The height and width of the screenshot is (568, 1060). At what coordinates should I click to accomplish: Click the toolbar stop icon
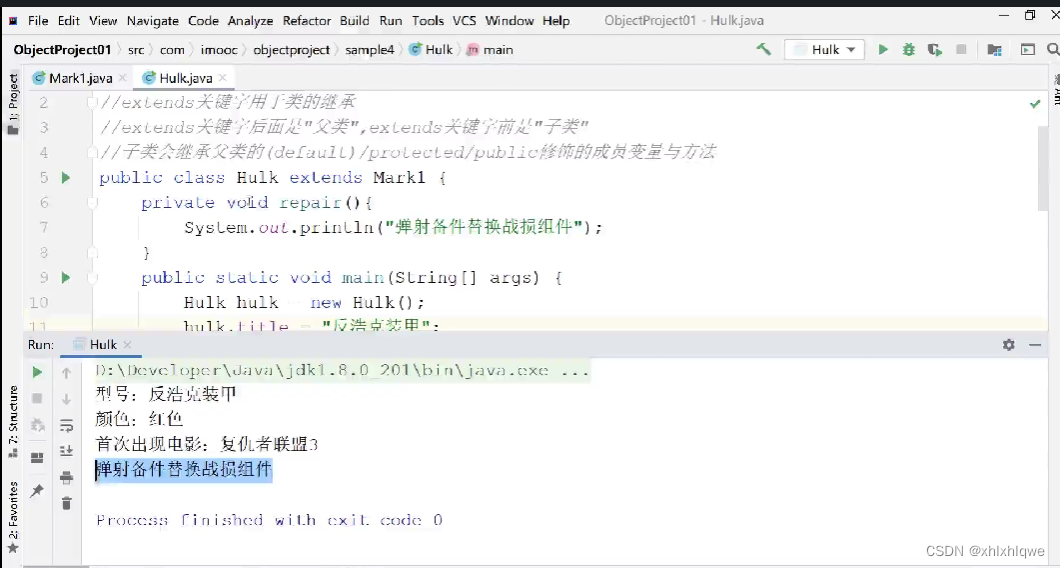pyautogui.click(x=961, y=49)
